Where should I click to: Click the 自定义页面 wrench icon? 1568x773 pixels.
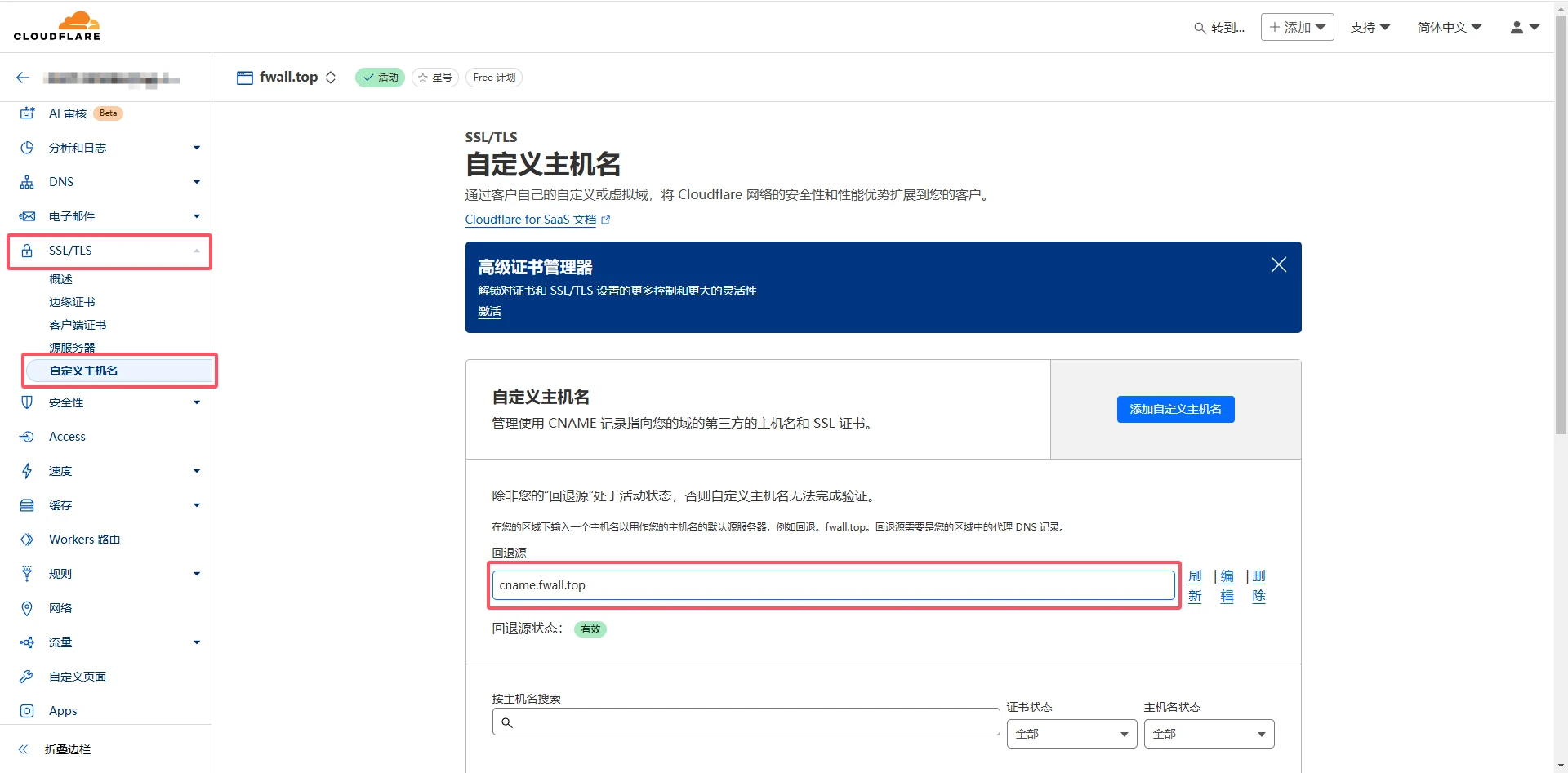click(27, 677)
